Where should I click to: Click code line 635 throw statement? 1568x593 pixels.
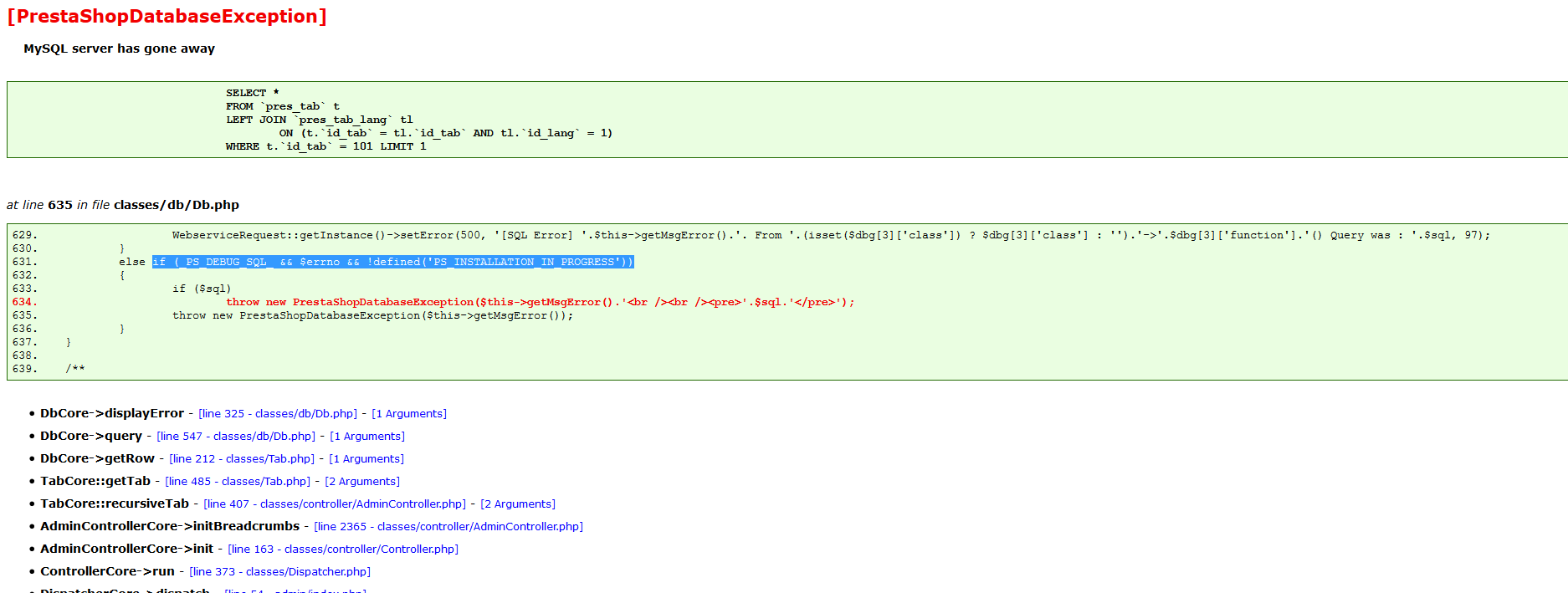pyautogui.click(x=373, y=315)
